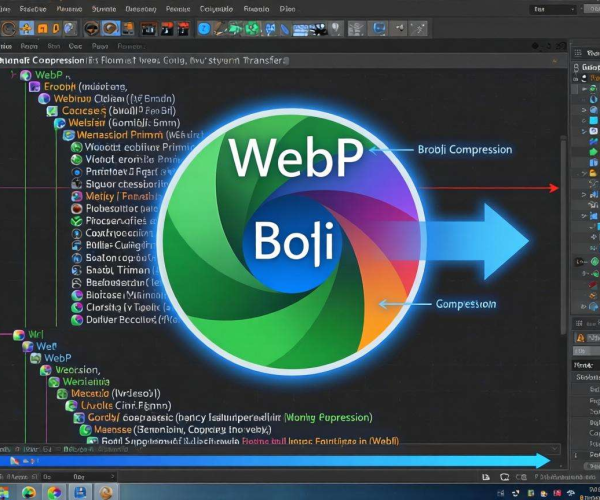Open the blue window list toolbar icon
This screenshot has width=600, height=500.
pyautogui.click(x=301, y=29)
